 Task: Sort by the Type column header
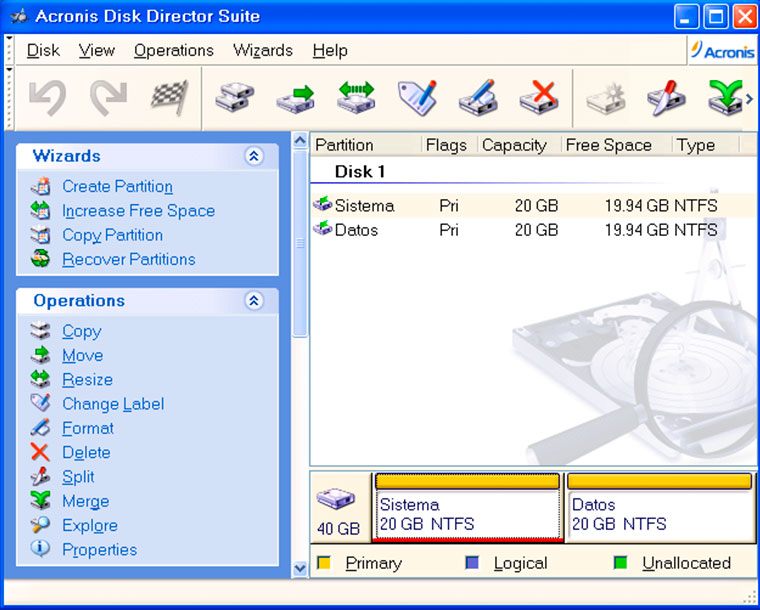pos(706,145)
